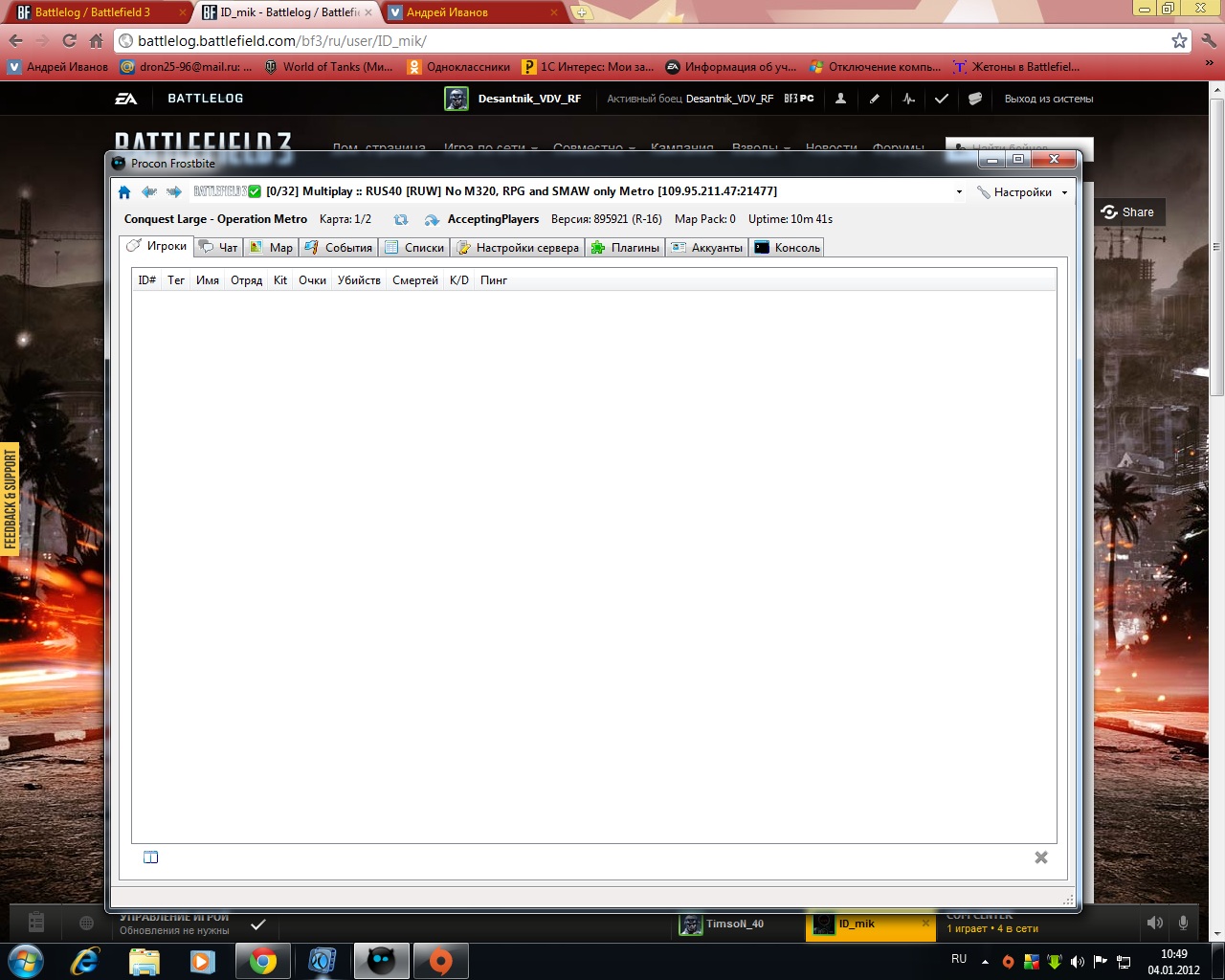Toggle Battlelog microphone icon

pos(1184,923)
